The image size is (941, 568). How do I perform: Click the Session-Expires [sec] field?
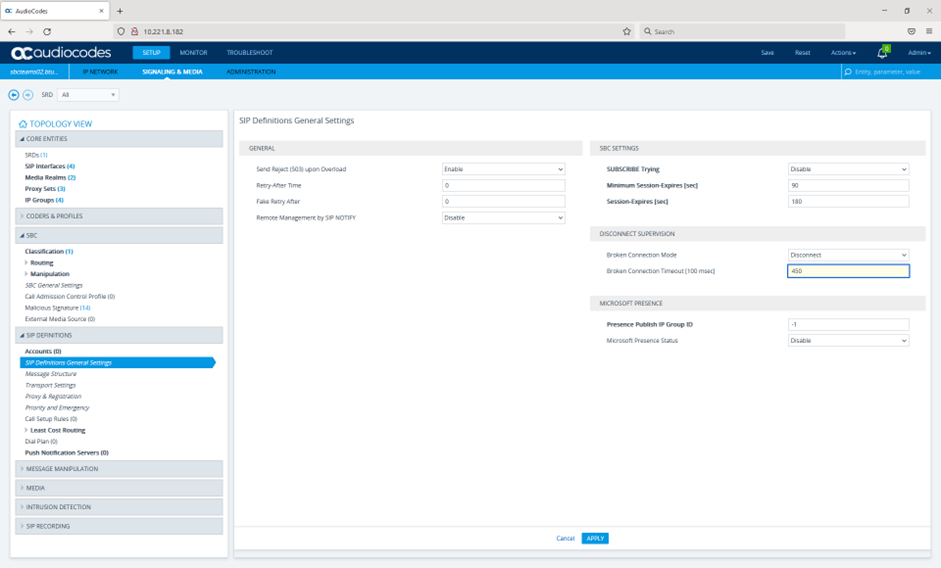point(848,202)
